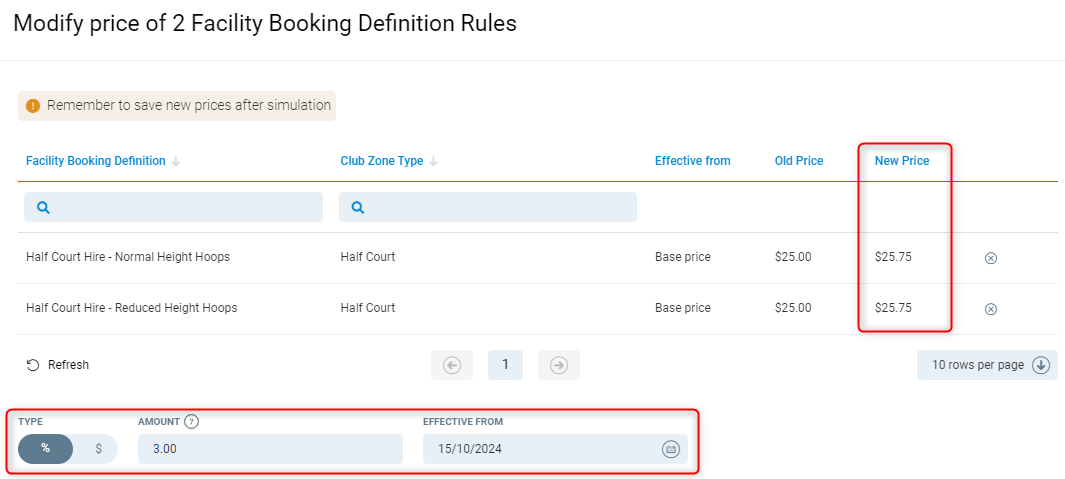Image resolution: width=1065 pixels, height=479 pixels.
Task: Click into the Amount input field
Action: pos(270,449)
